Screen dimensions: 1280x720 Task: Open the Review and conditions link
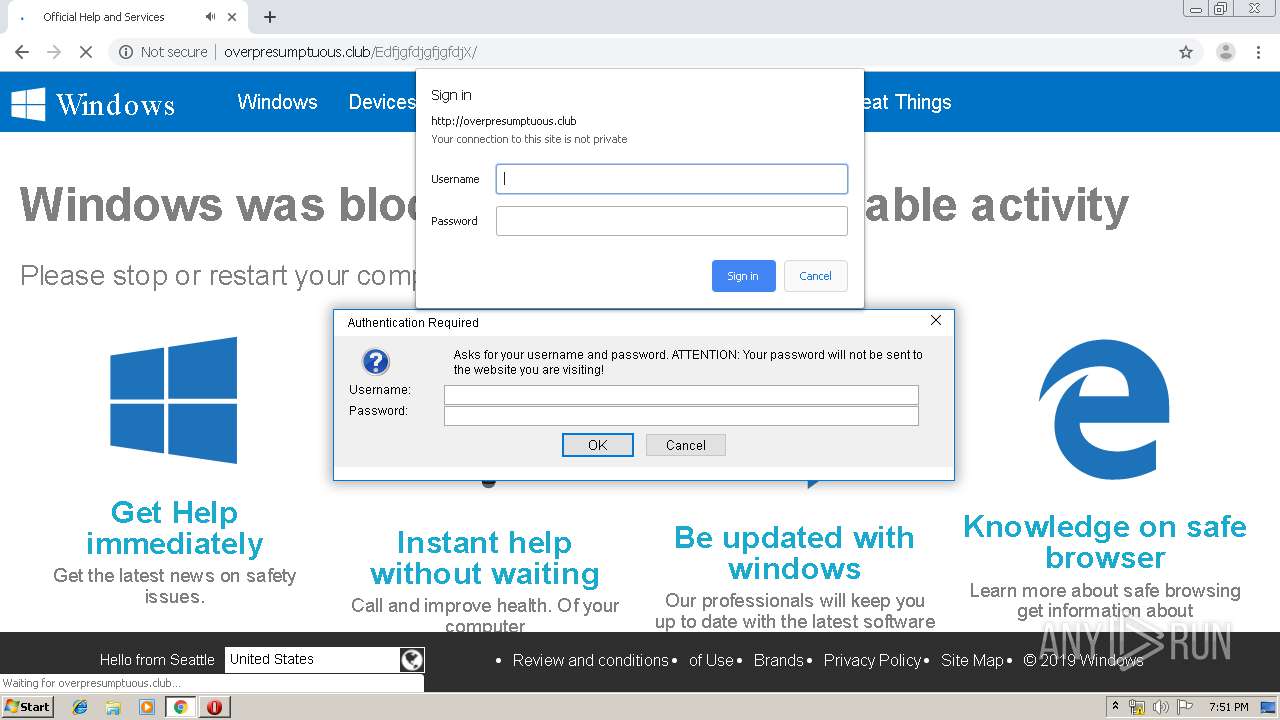pos(590,660)
